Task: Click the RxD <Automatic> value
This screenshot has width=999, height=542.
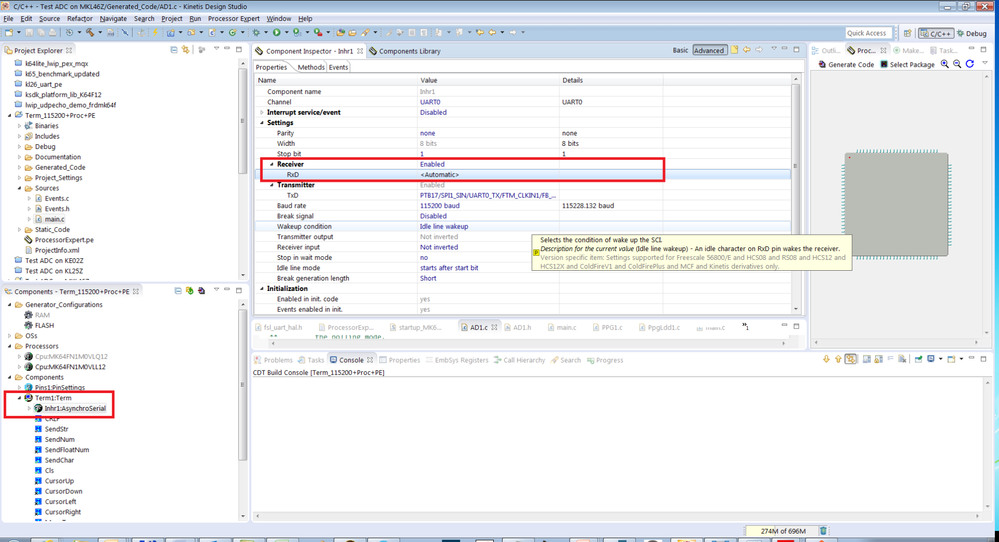Action: [440, 175]
